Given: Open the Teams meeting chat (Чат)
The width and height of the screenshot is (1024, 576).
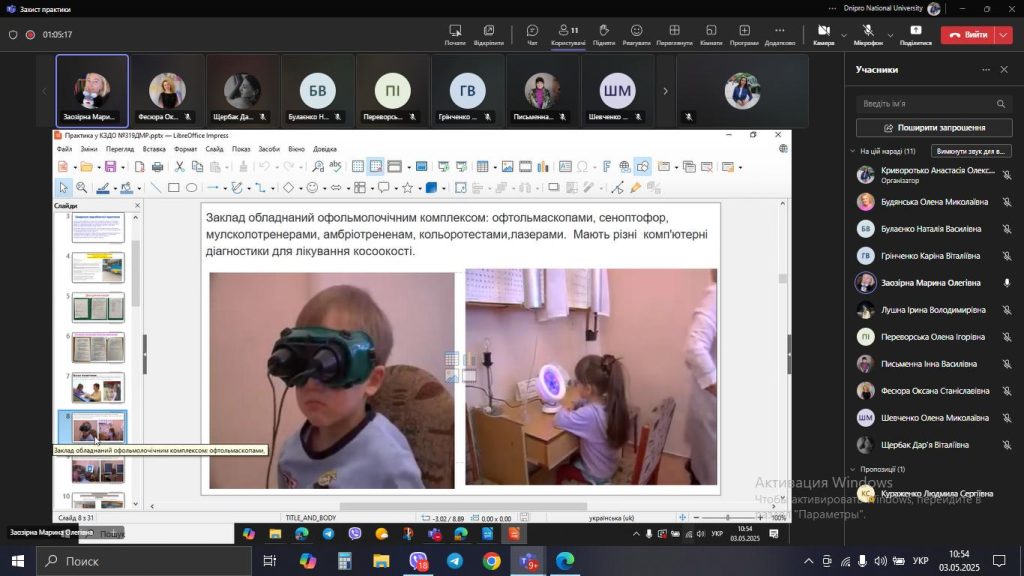Looking at the screenshot, I should point(532,35).
